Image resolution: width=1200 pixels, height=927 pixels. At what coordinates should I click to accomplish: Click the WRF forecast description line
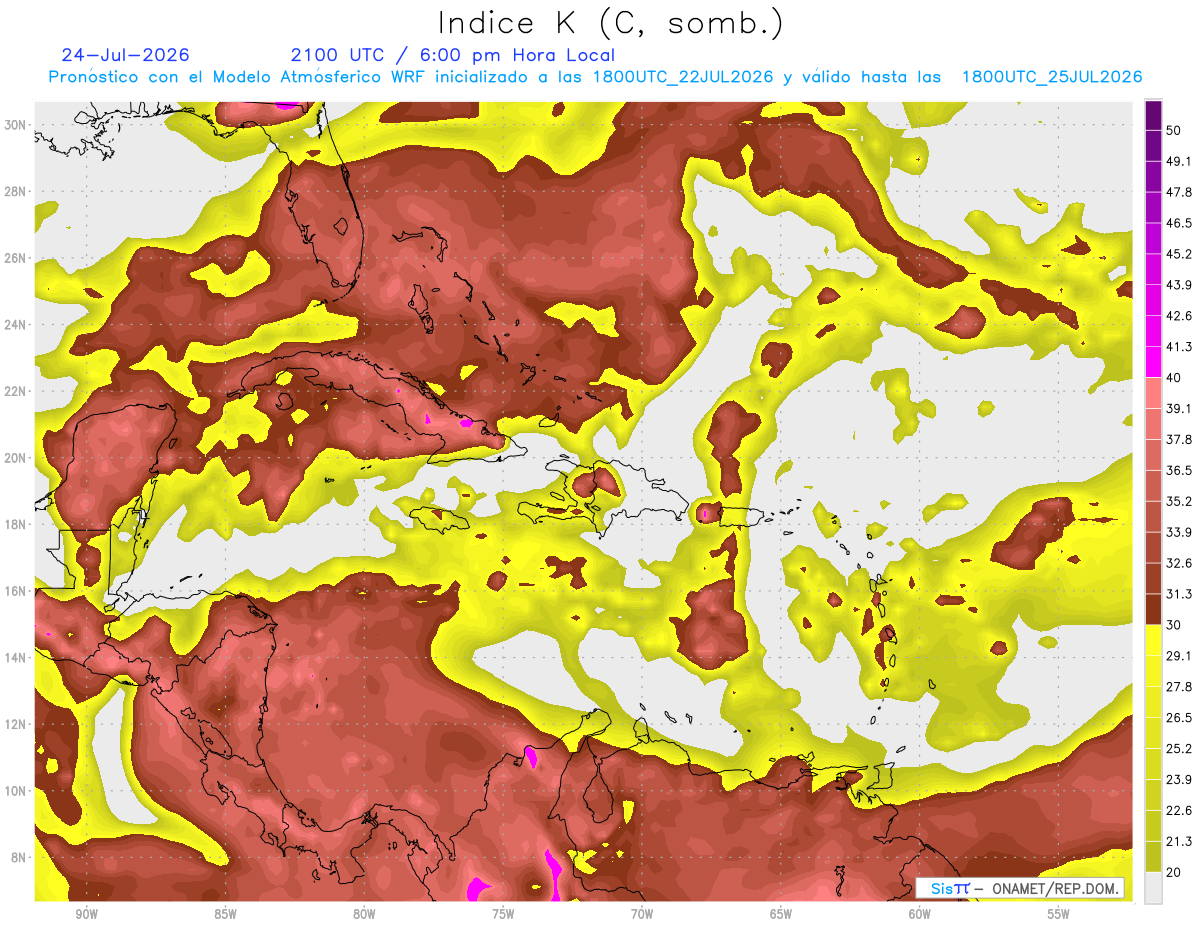point(596,77)
